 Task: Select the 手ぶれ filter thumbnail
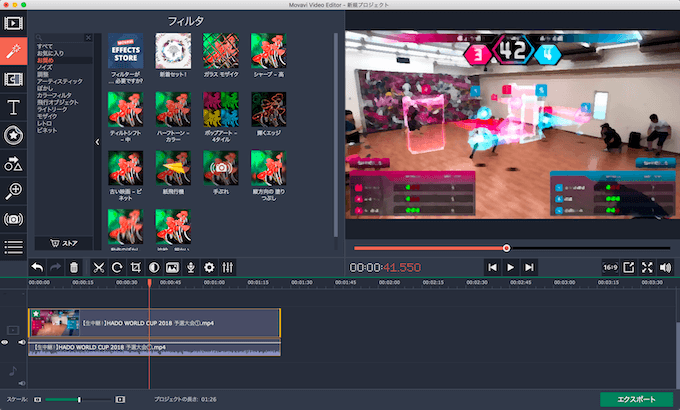pos(221,168)
